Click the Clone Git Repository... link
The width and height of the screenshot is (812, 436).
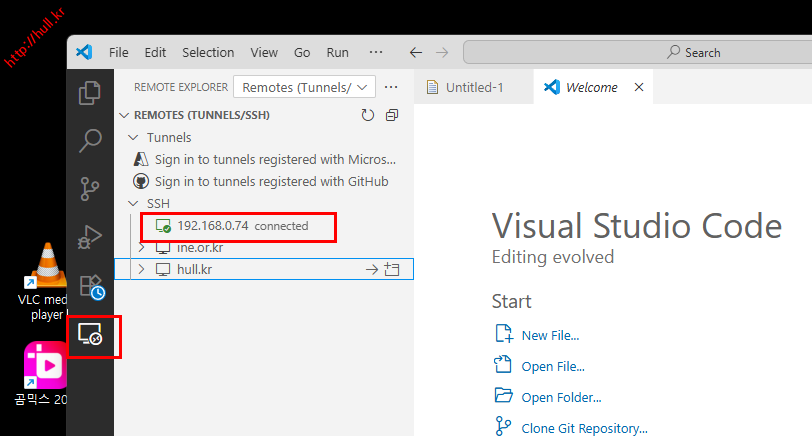pos(584,428)
